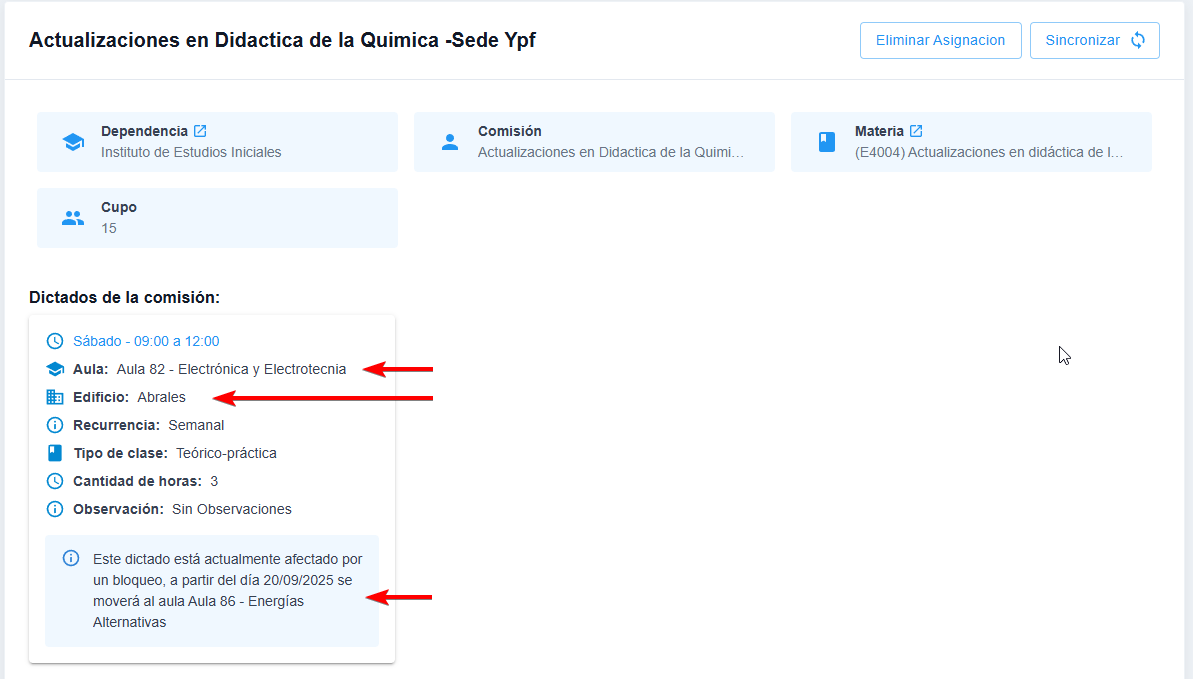1193x679 pixels.
Task: Click the building icon beside Edificio
Action: (x=55, y=397)
